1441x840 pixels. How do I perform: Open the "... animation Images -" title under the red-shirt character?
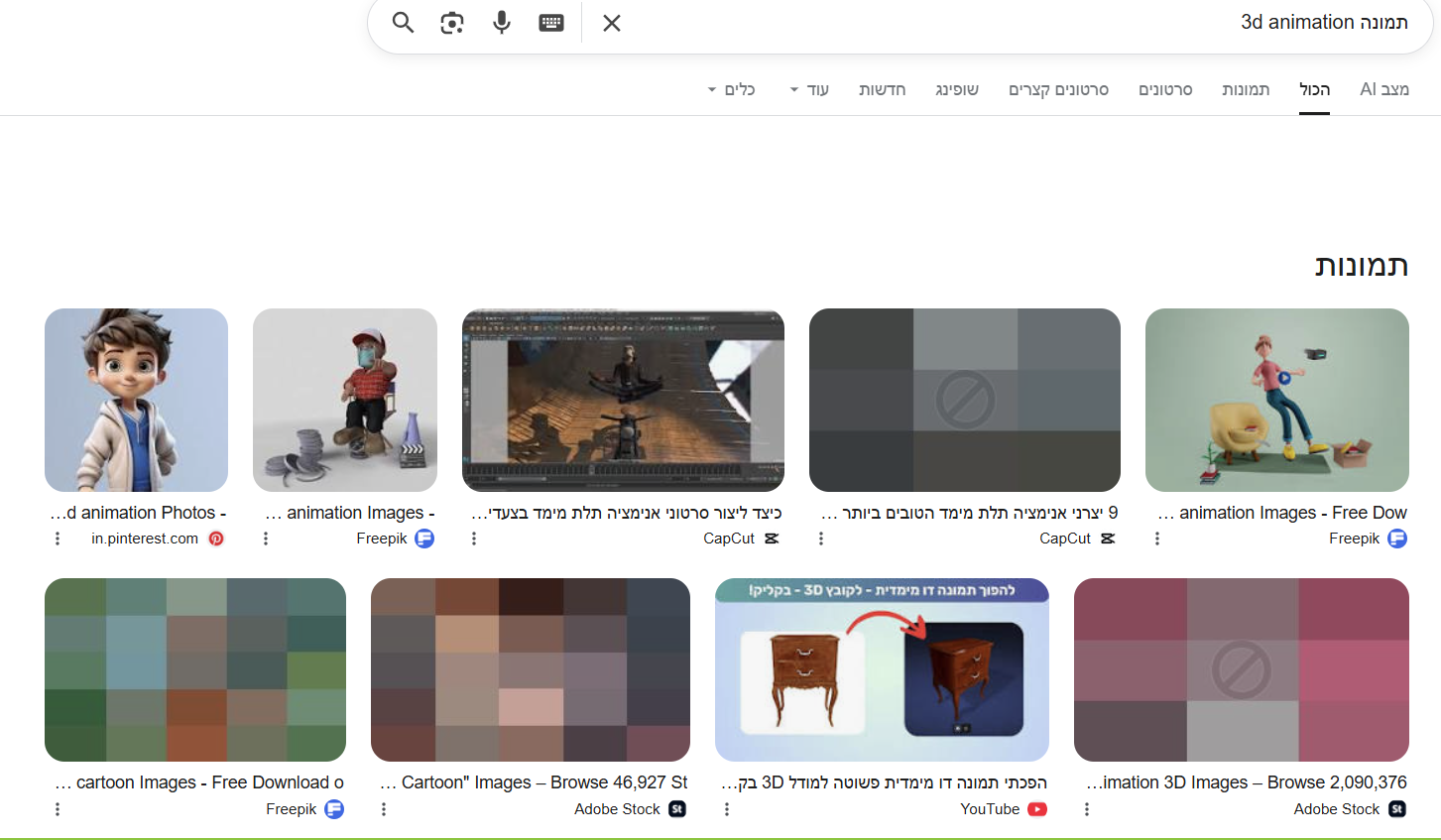(350, 513)
